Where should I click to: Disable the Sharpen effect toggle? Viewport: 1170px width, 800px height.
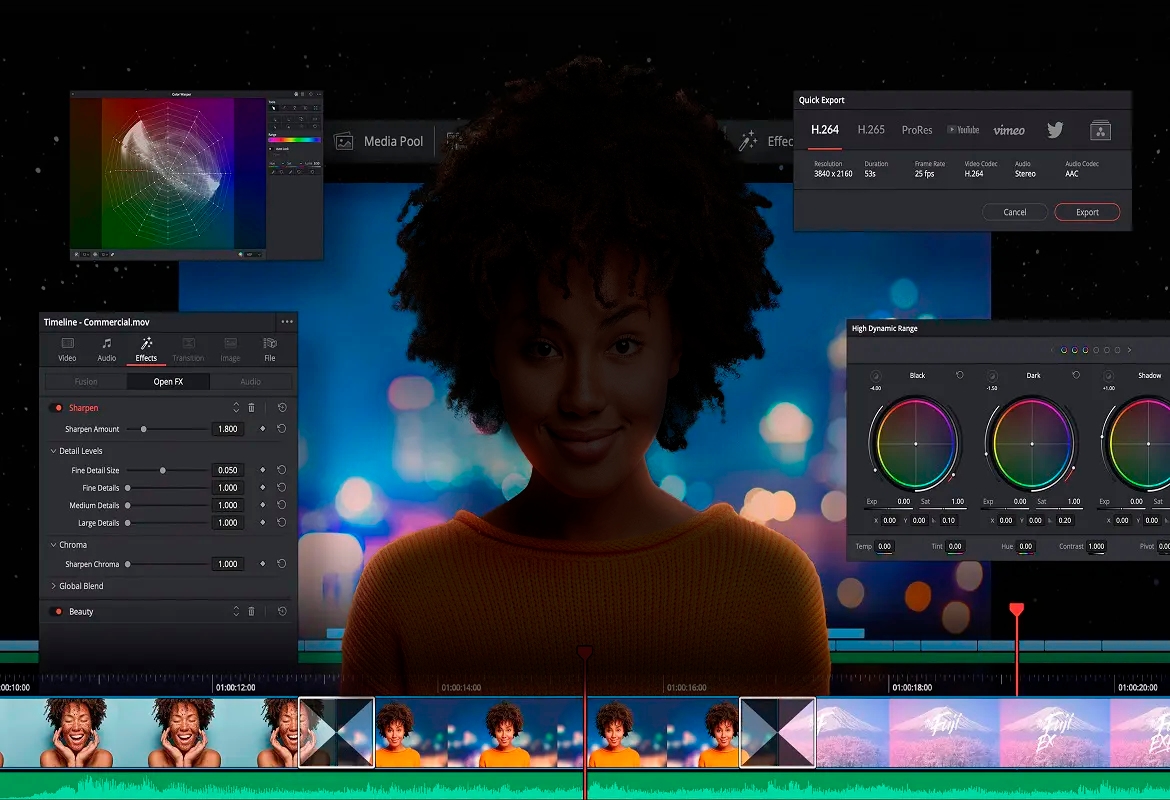click(57, 408)
